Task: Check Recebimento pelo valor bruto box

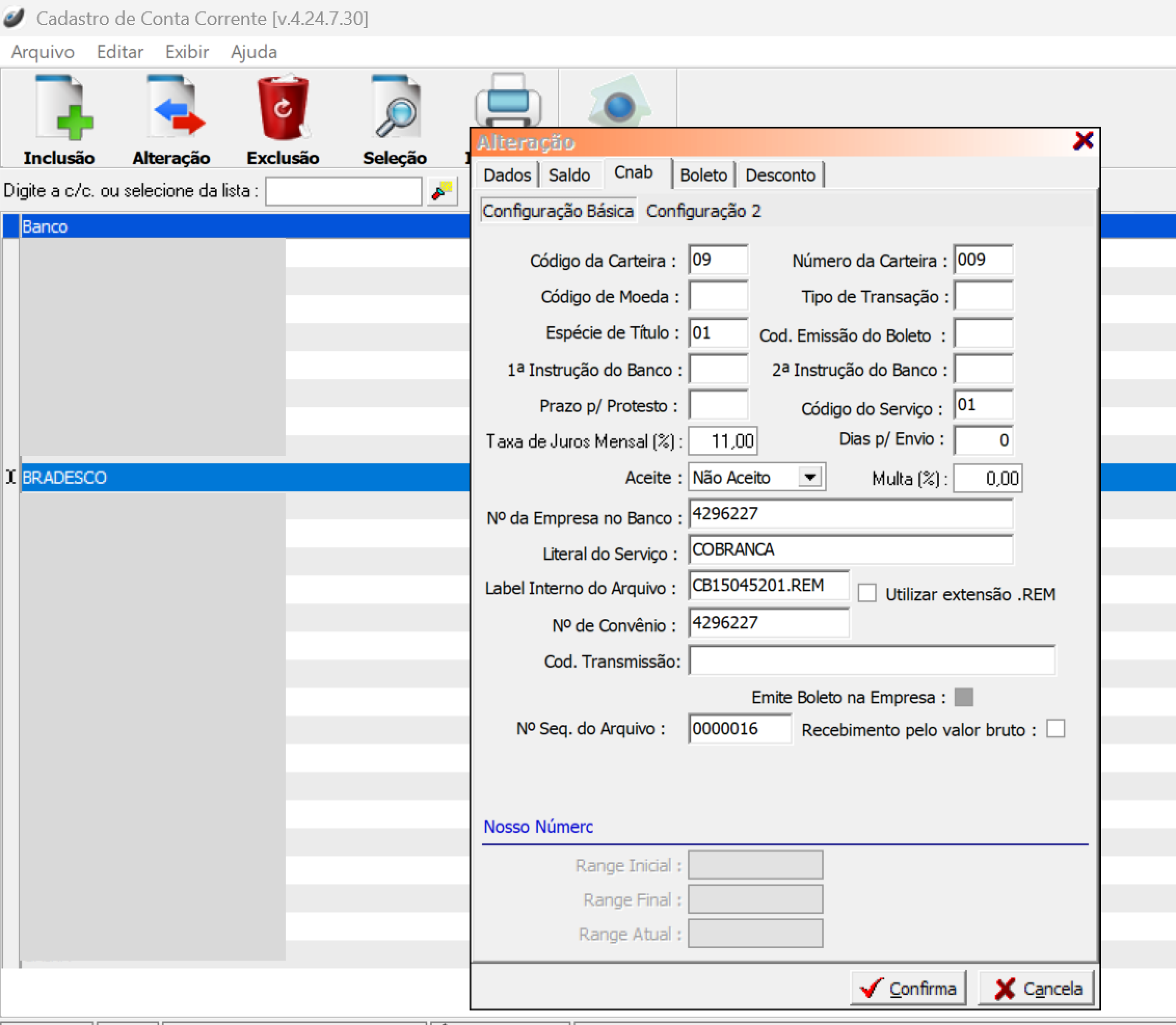Action: [x=1055, y=729]
